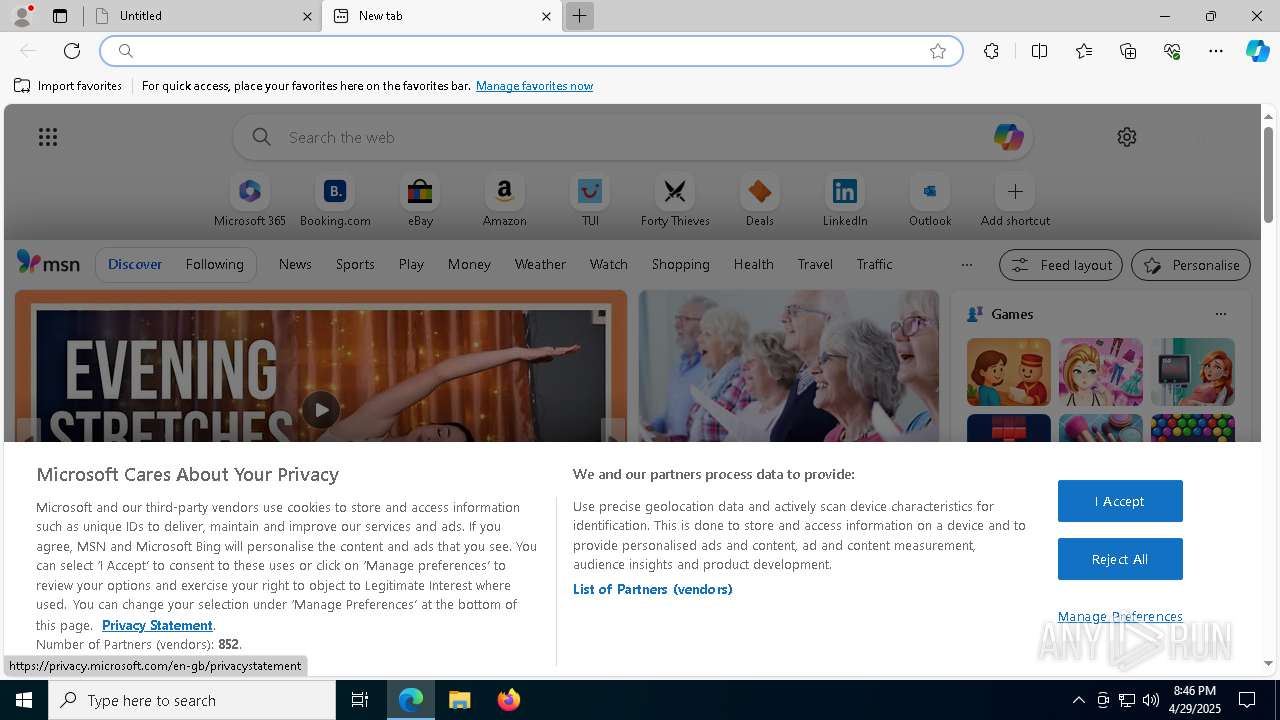Open the Weather category
This screenshot has width=1280, height=720.
[x=540, y=264]
